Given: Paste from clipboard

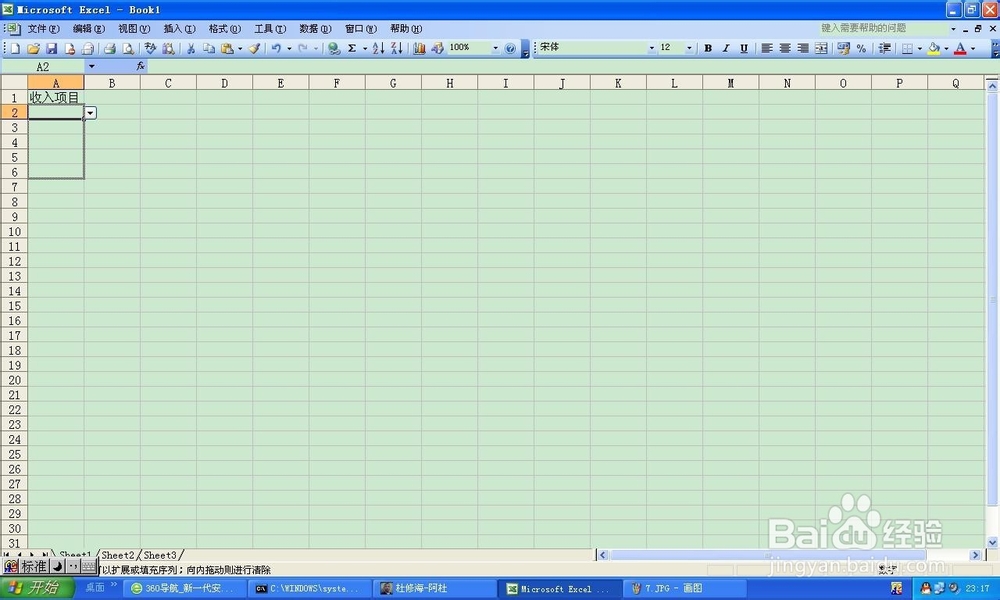Looking at the screenshot, I should (227, 48).
